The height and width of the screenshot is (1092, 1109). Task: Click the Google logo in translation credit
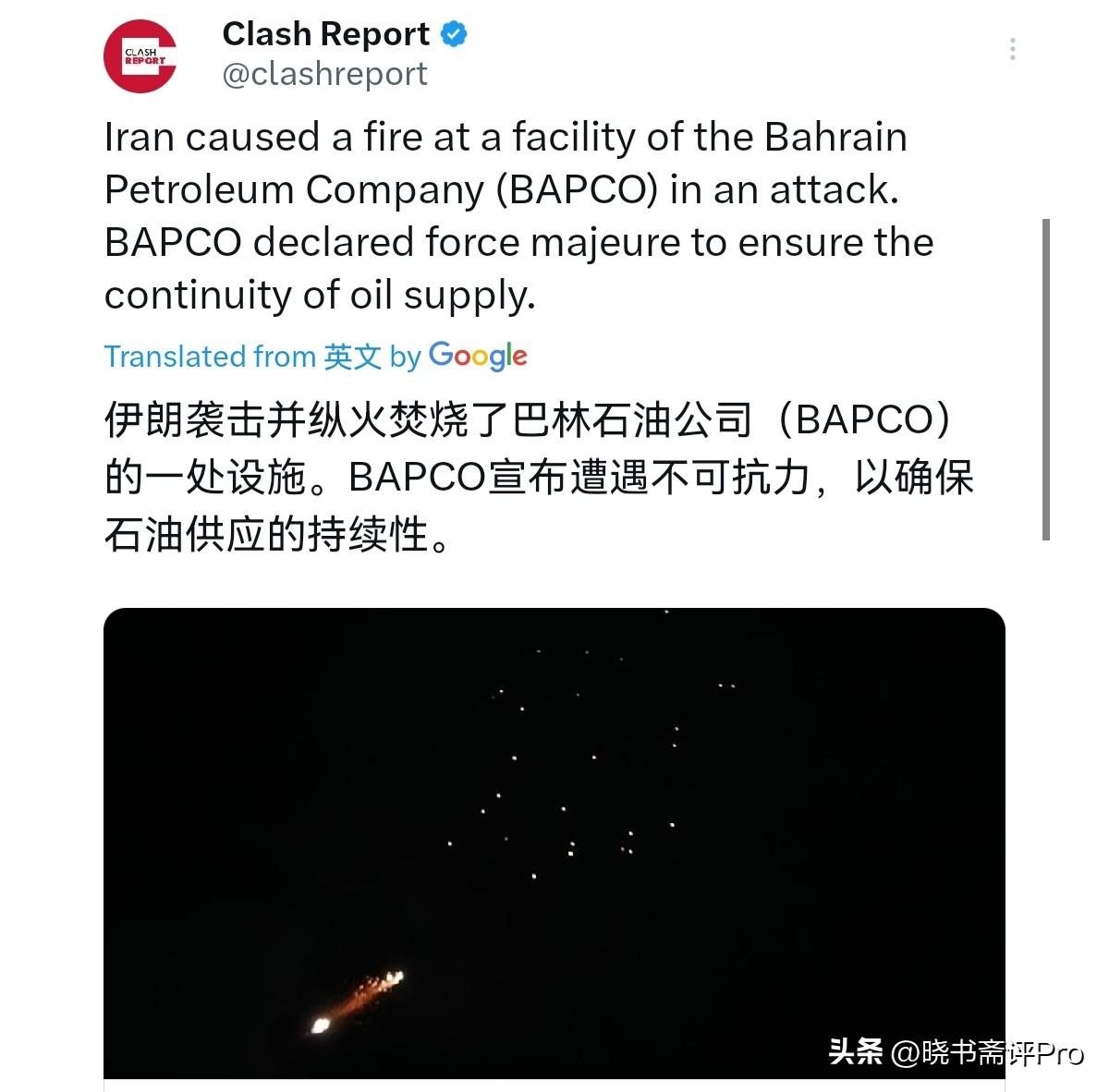pos(478,356)
